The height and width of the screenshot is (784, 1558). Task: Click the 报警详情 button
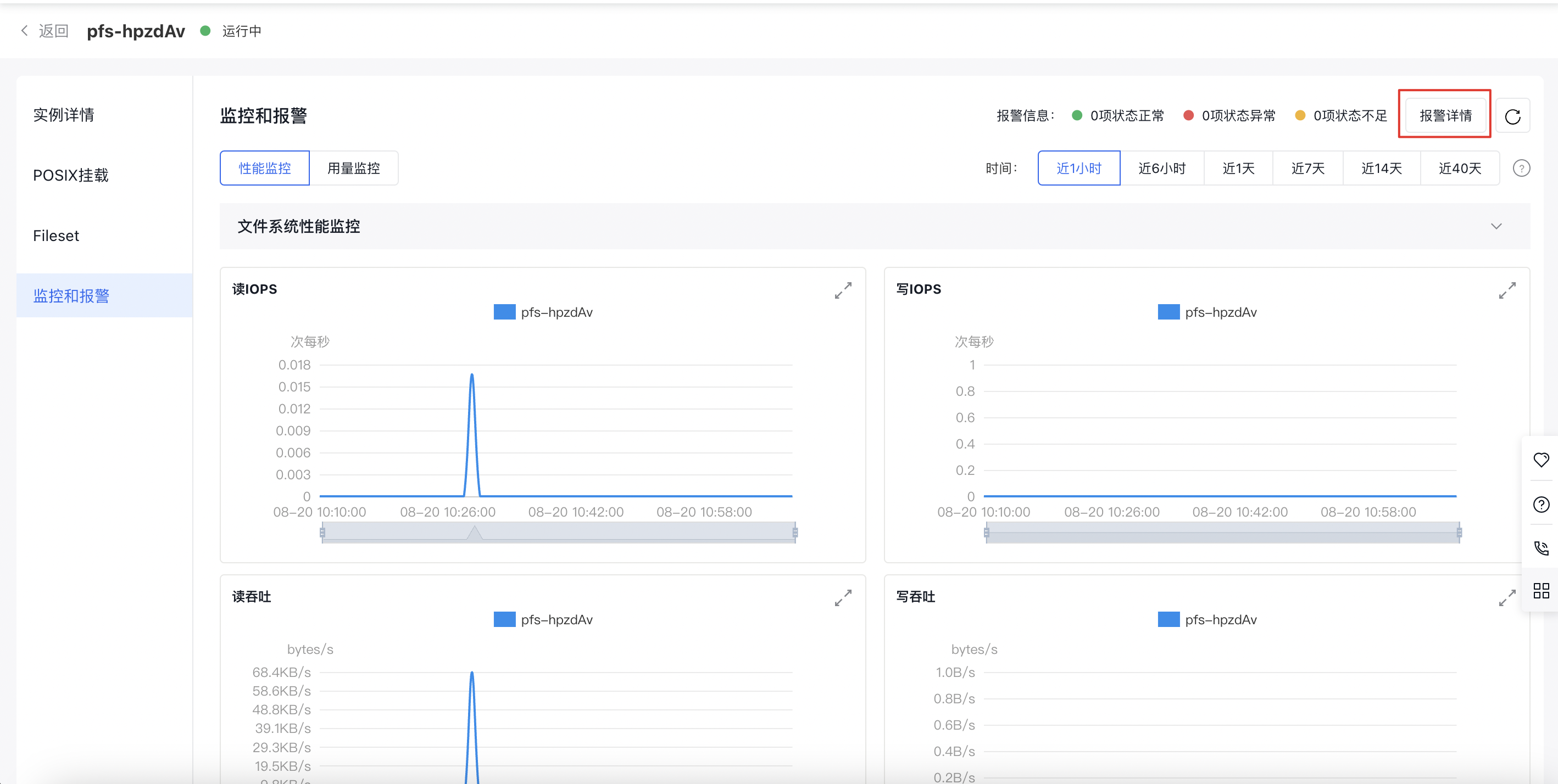tap(1445, 115)
